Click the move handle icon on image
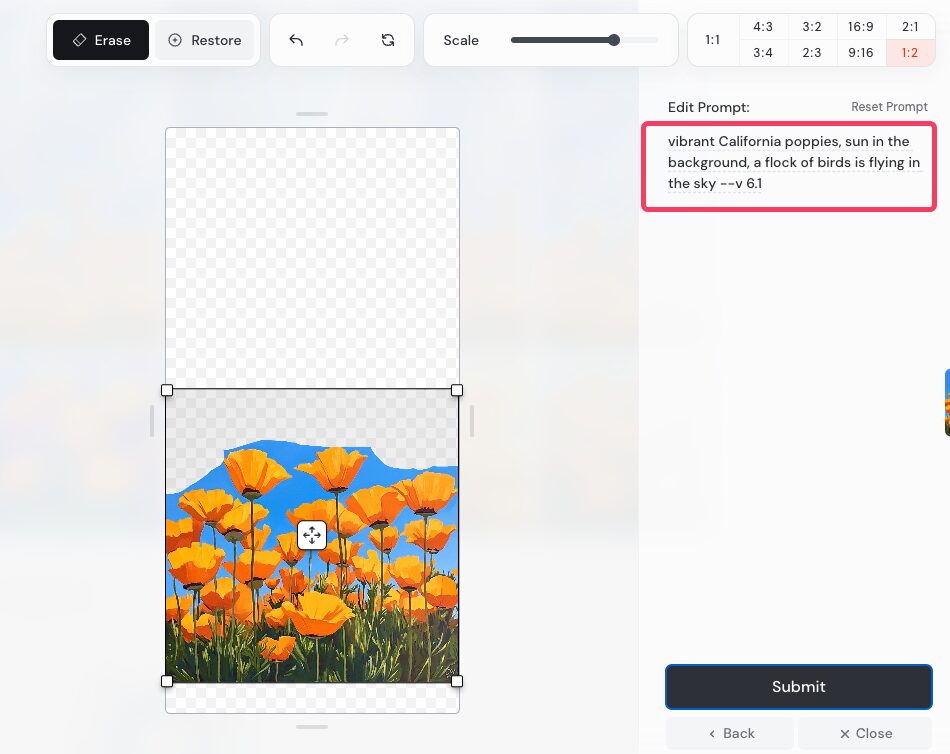Image resolution: width=950 pixels, height=754 pixels. pyautogui.click(x=312, y=535)
